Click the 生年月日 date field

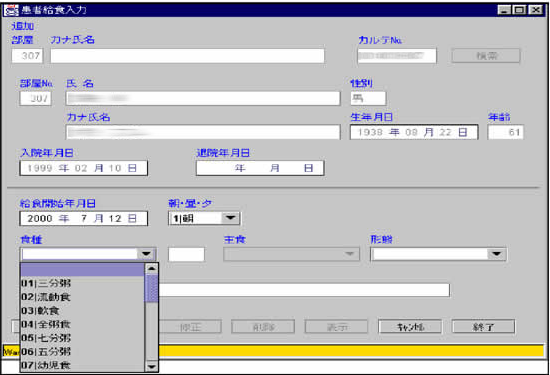click(414, 132)
